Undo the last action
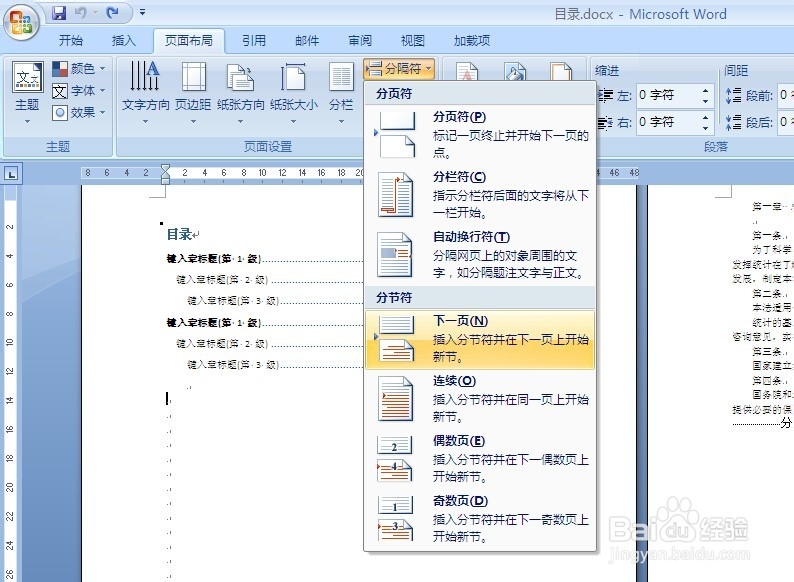This screenshot has height=582, width=794. (81, 13)
